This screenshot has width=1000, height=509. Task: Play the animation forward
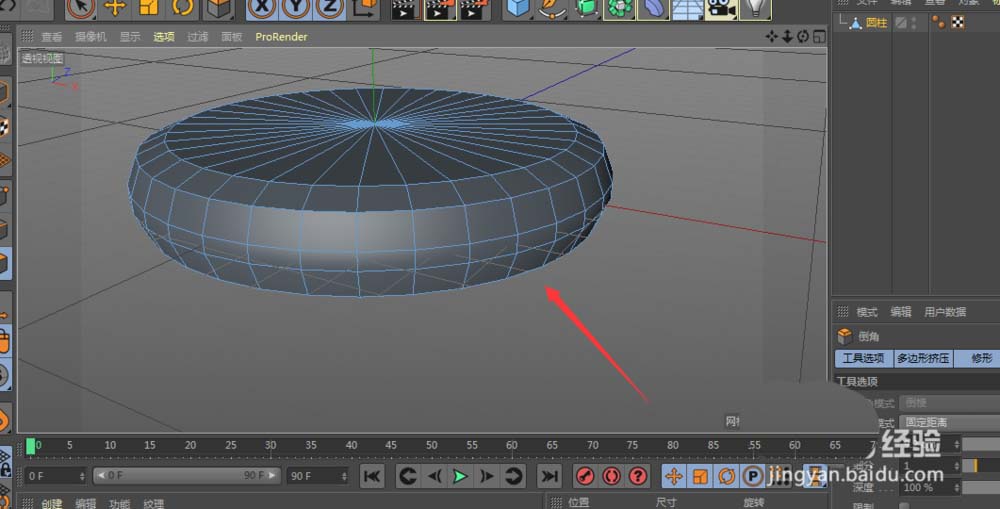(x=460, y=476)
